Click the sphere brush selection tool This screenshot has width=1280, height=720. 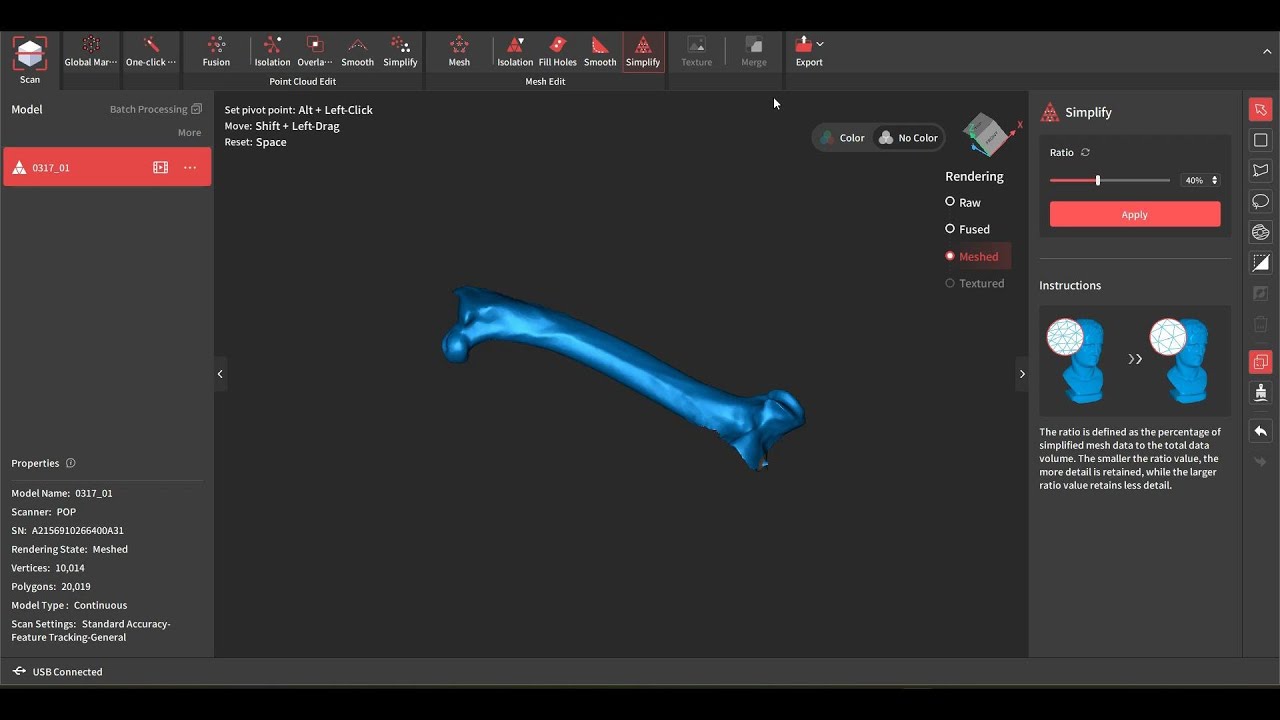(x=1261, y=232)
